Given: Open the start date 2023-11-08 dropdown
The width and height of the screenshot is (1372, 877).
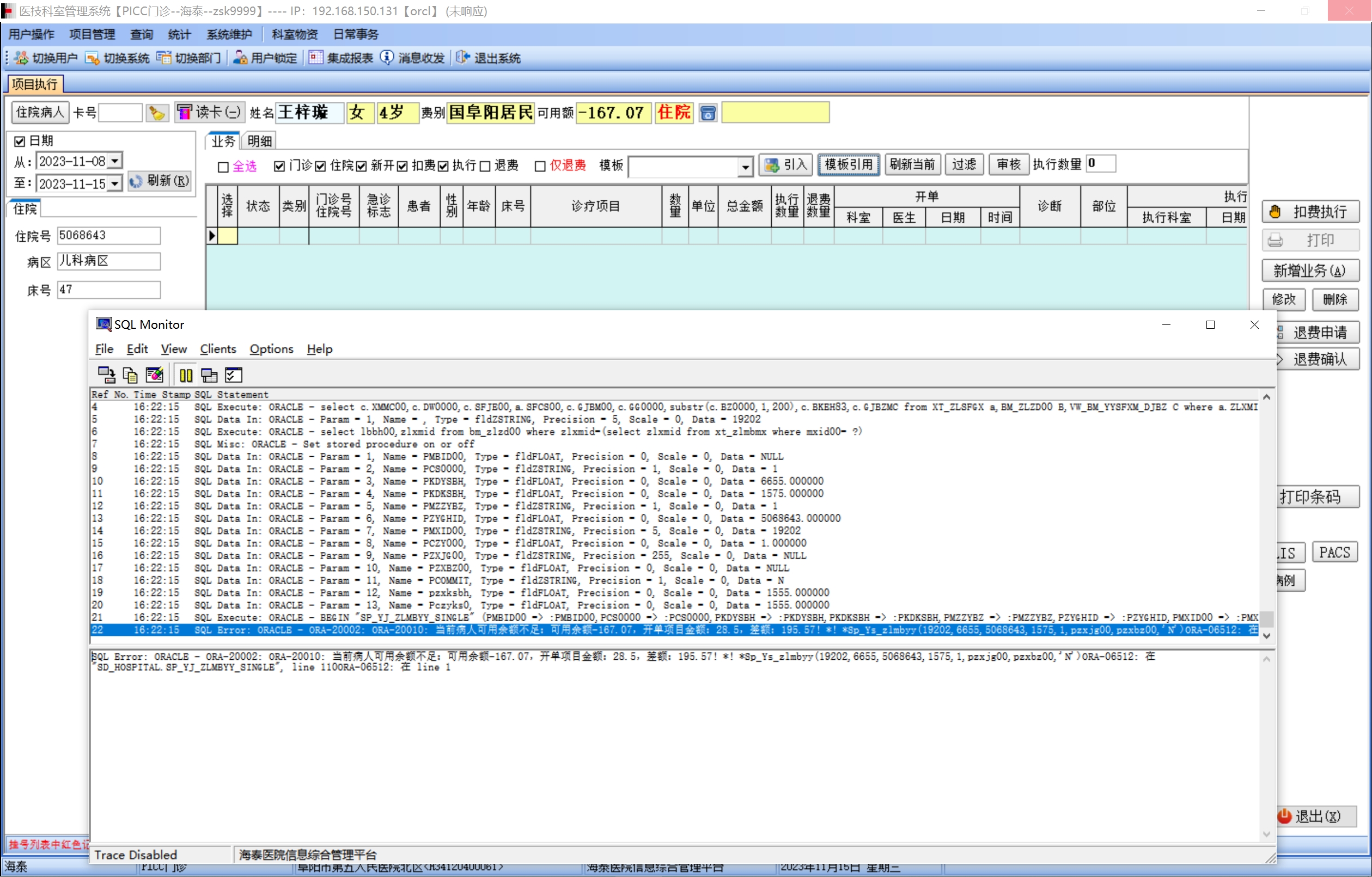Looking at the screenshot, I should click(115, 161).
